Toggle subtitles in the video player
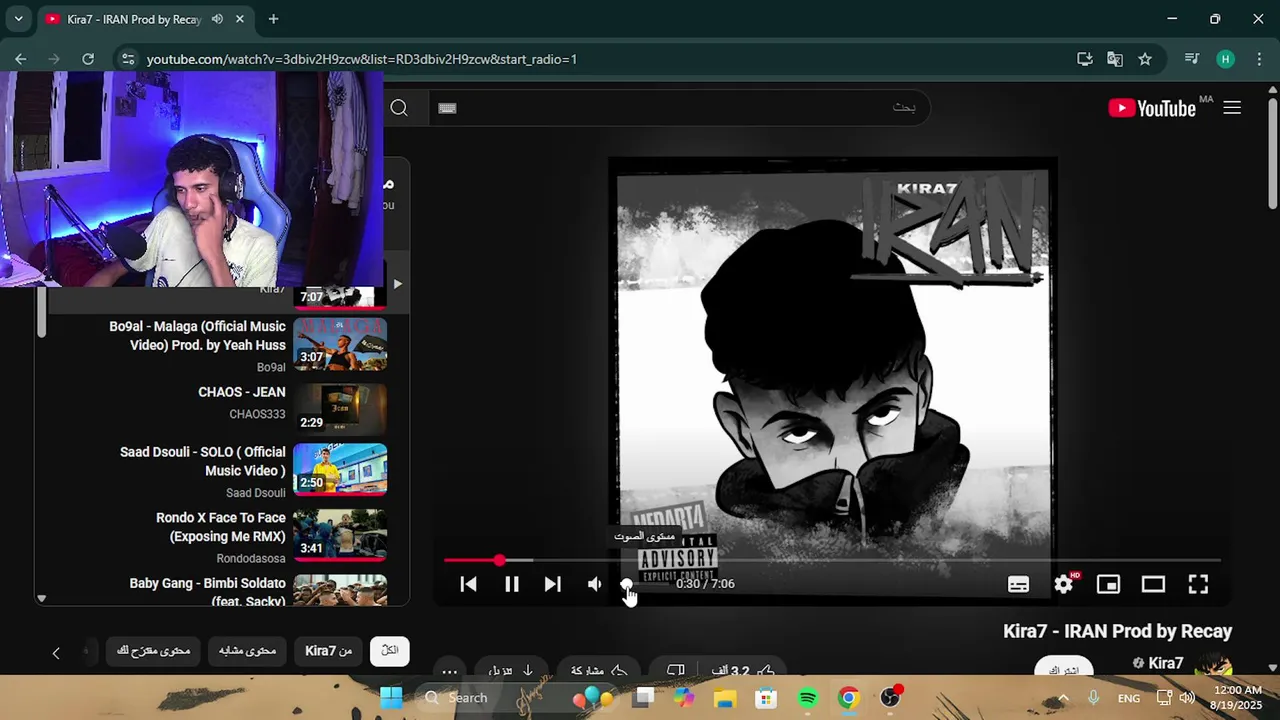 click(1018, 584)
